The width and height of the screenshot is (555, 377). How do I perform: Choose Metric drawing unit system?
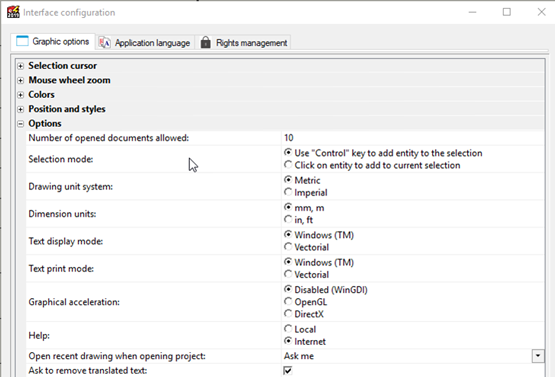tap(288, 180)
